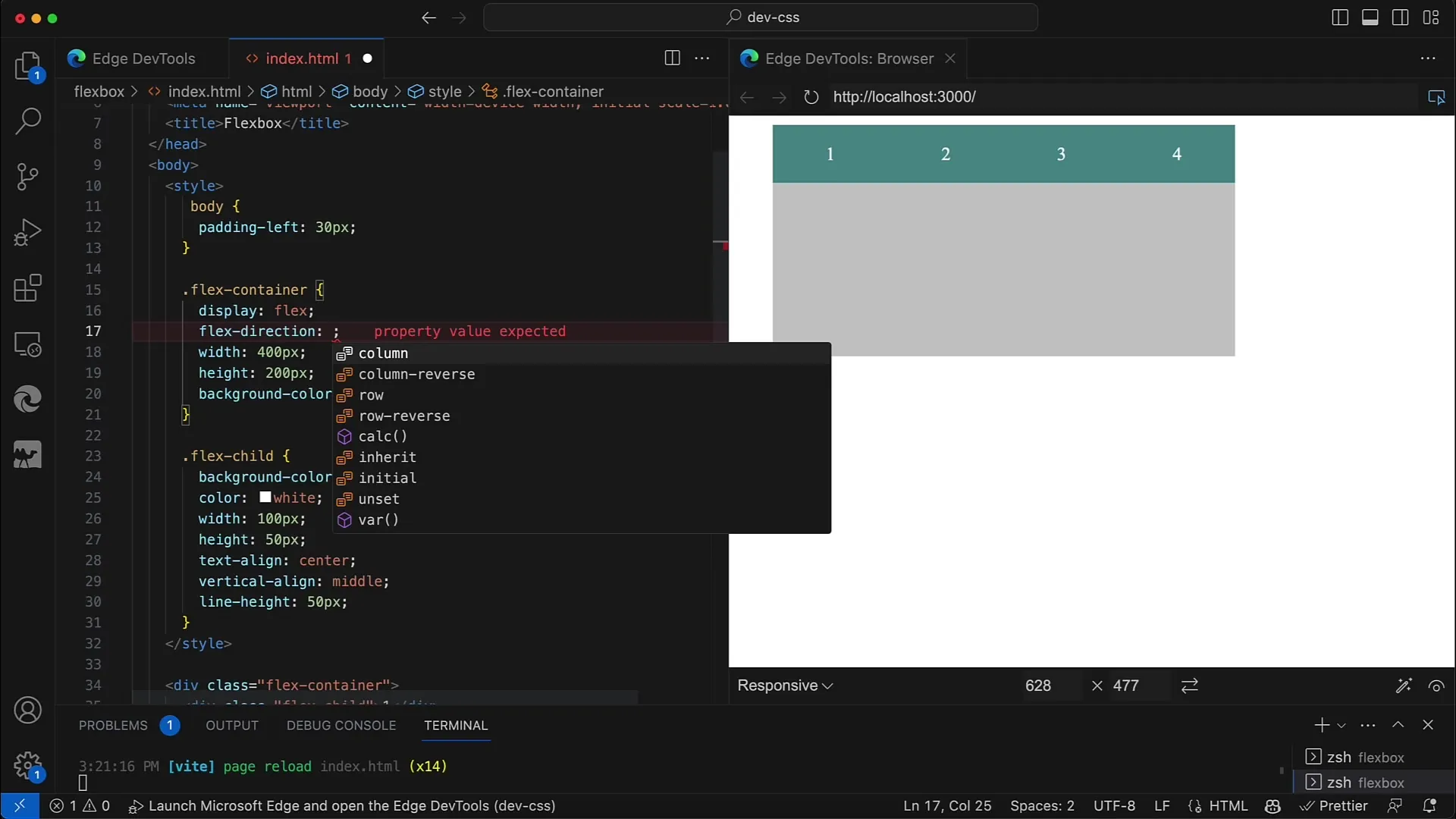Open more actions for browser editor group
1456x819 pixels.
1428,58
